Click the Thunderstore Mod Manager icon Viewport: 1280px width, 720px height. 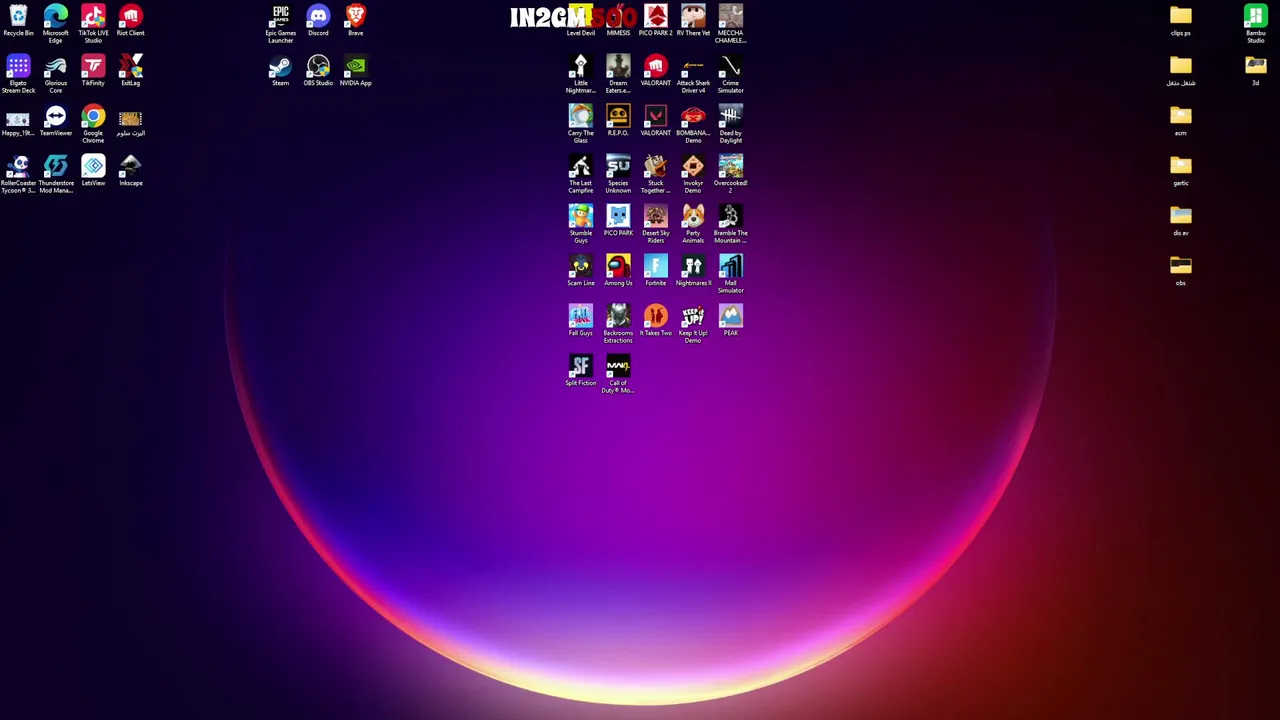[56, 166]
